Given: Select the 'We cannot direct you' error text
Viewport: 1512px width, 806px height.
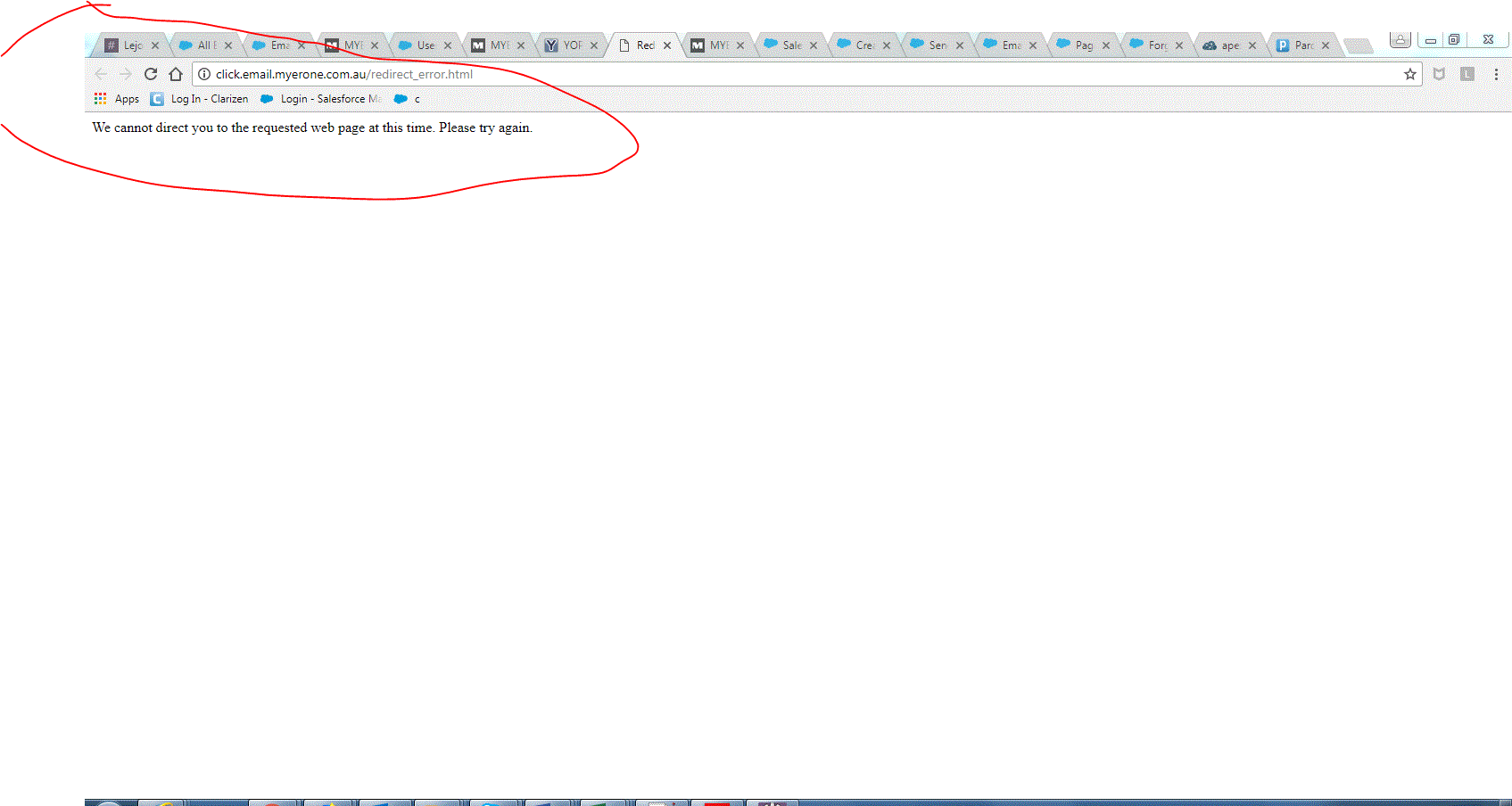Looking at the screenshot, I should [312, 127].
